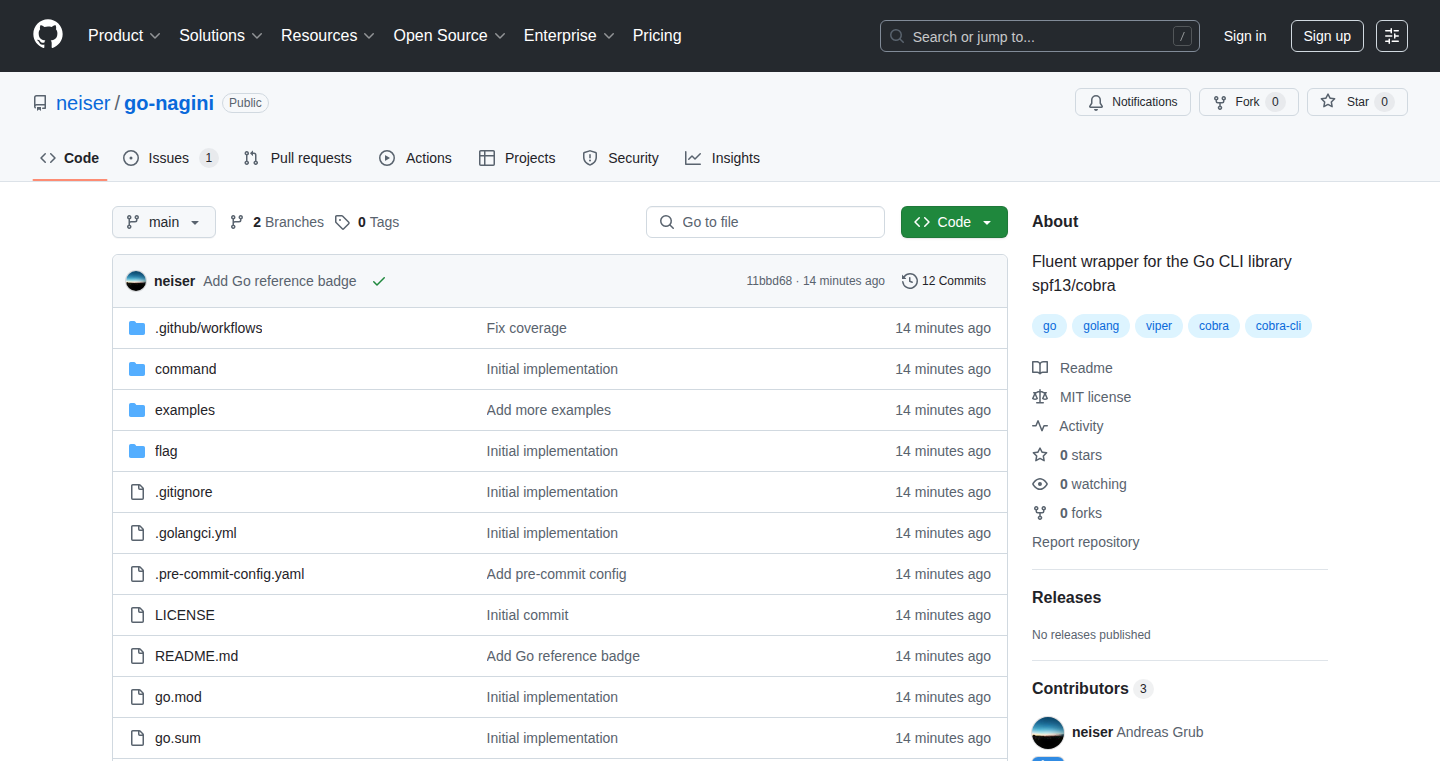Expand the Open Source menu
This screenshot has height=761, width=1440.
pyautogui.click(x=450, y=35)
